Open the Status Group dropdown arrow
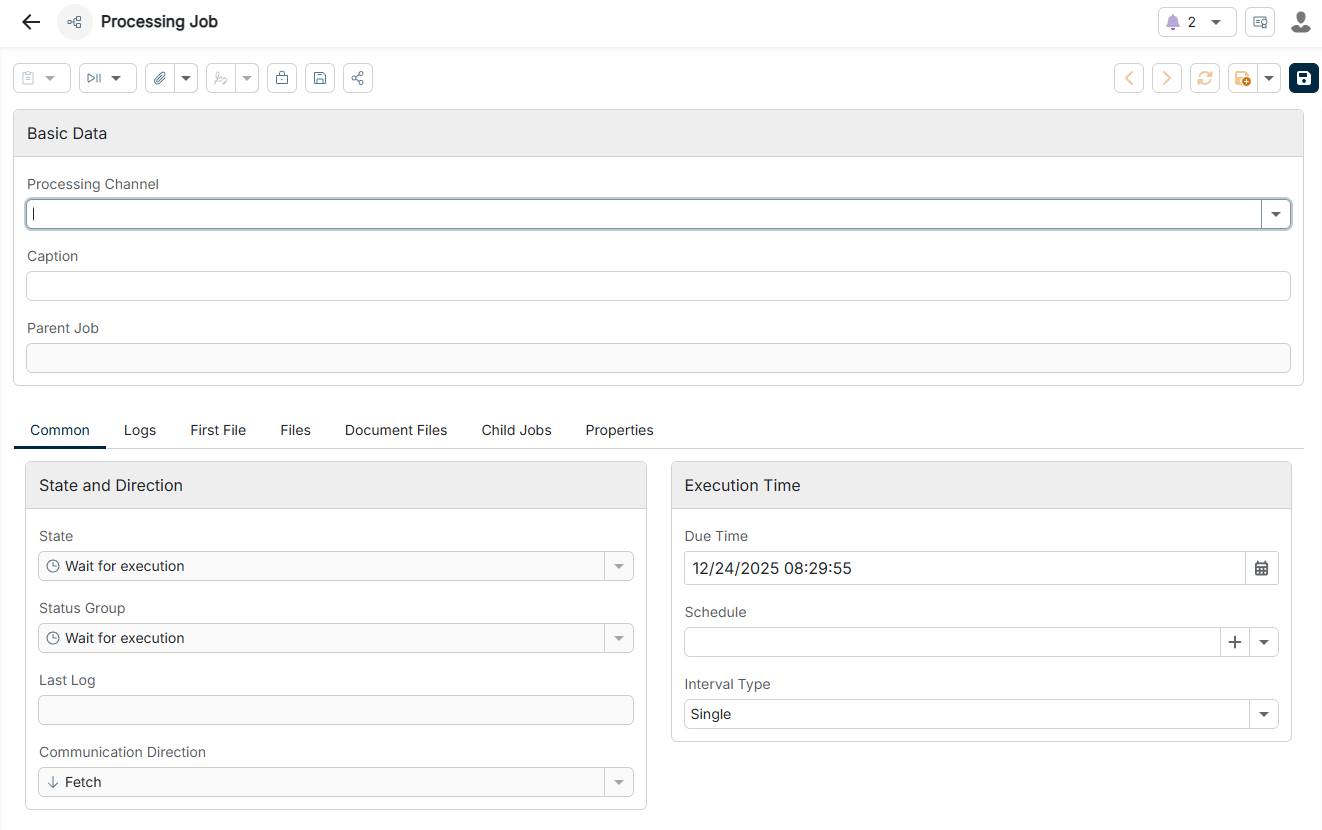 (x=619, y=638)
